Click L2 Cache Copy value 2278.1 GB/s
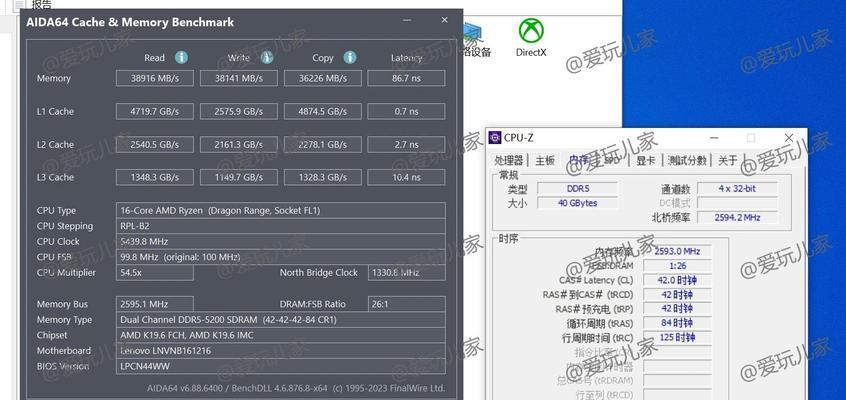 [x=323, y=145]
